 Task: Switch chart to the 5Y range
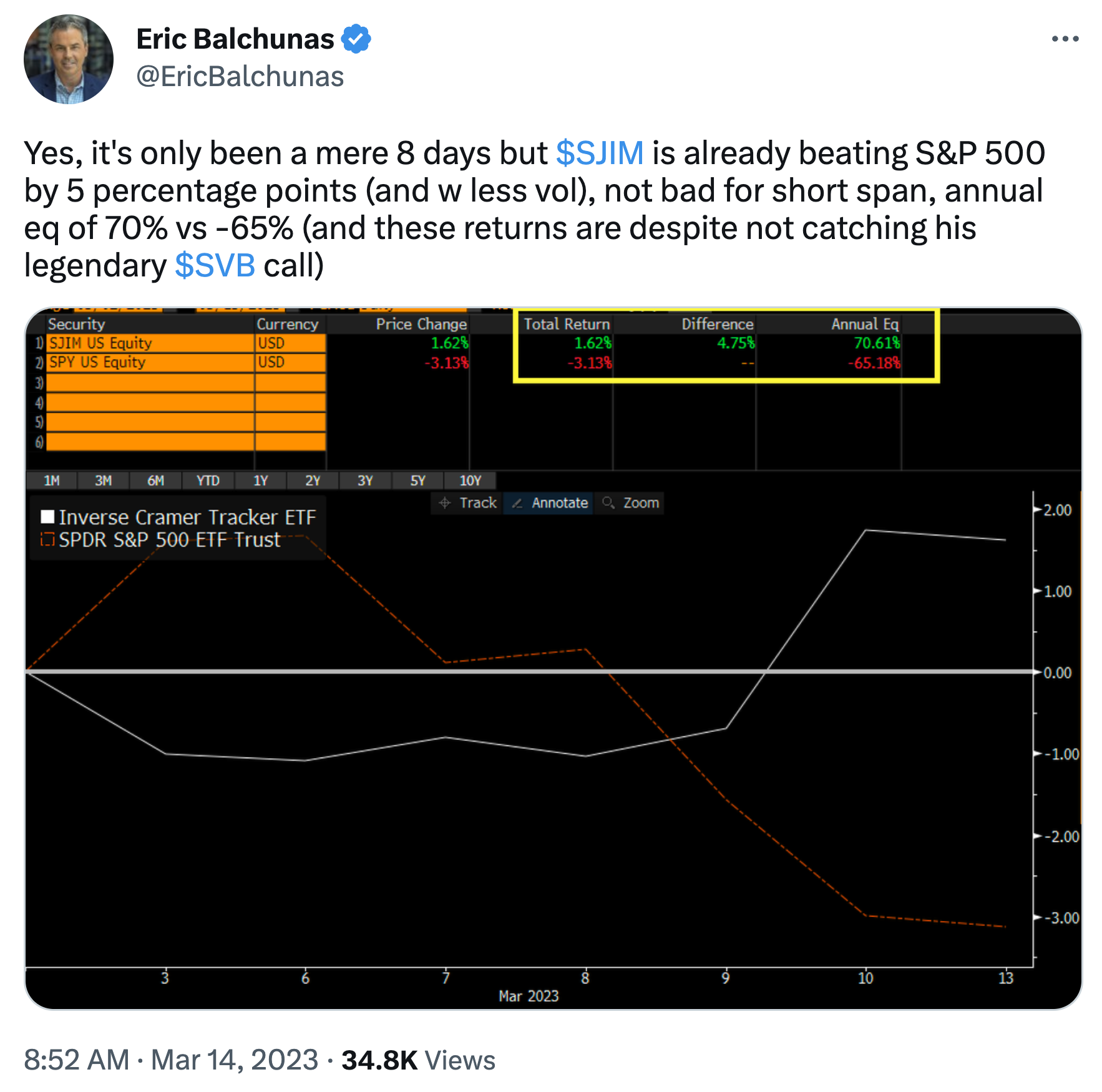pyautogui.click(x=417, y=480)
